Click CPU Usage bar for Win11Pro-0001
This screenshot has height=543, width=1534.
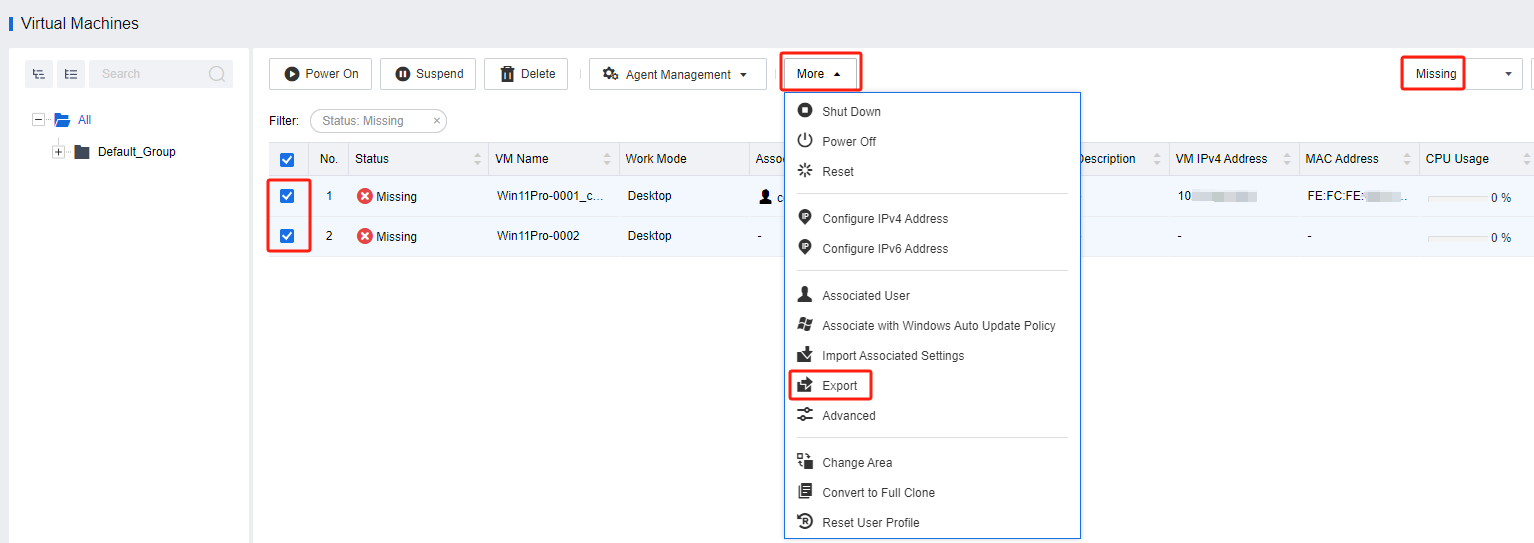pos(1456,198)
